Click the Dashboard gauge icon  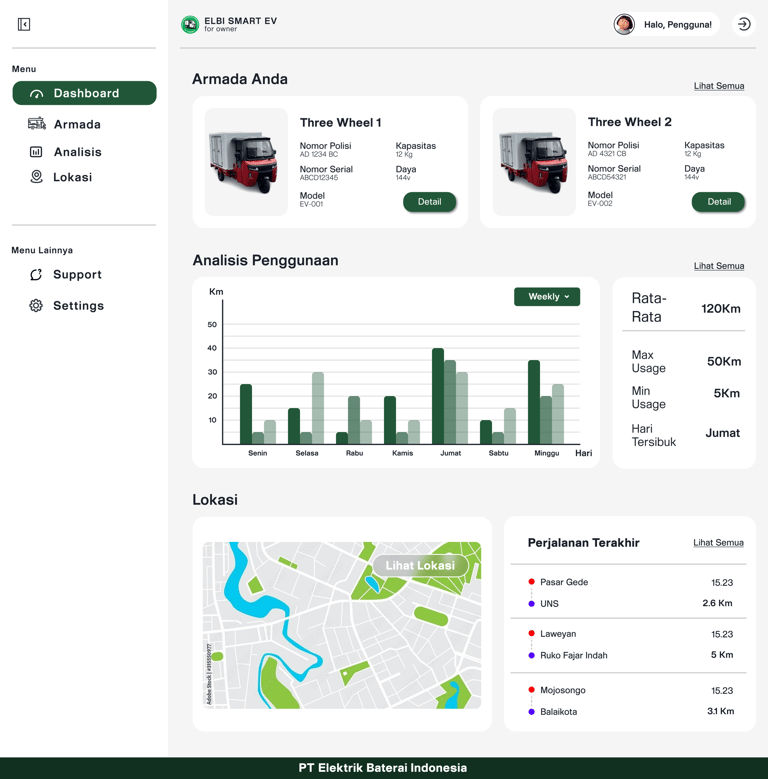pyautogui.click(x=36, y=94)
